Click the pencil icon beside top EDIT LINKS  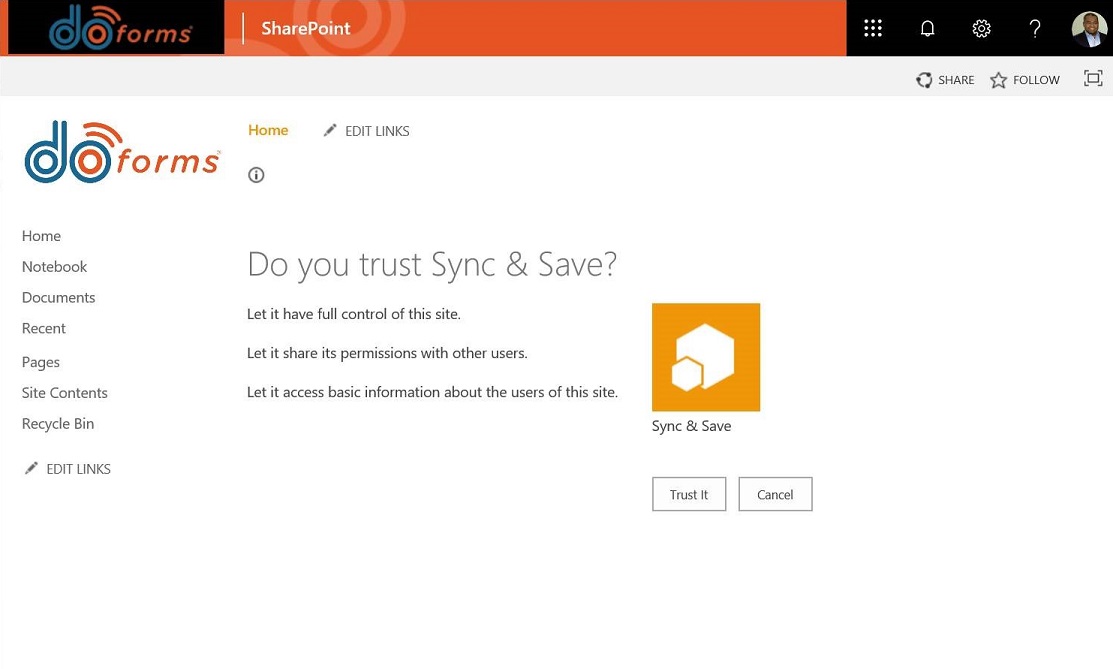coord(329,130)
